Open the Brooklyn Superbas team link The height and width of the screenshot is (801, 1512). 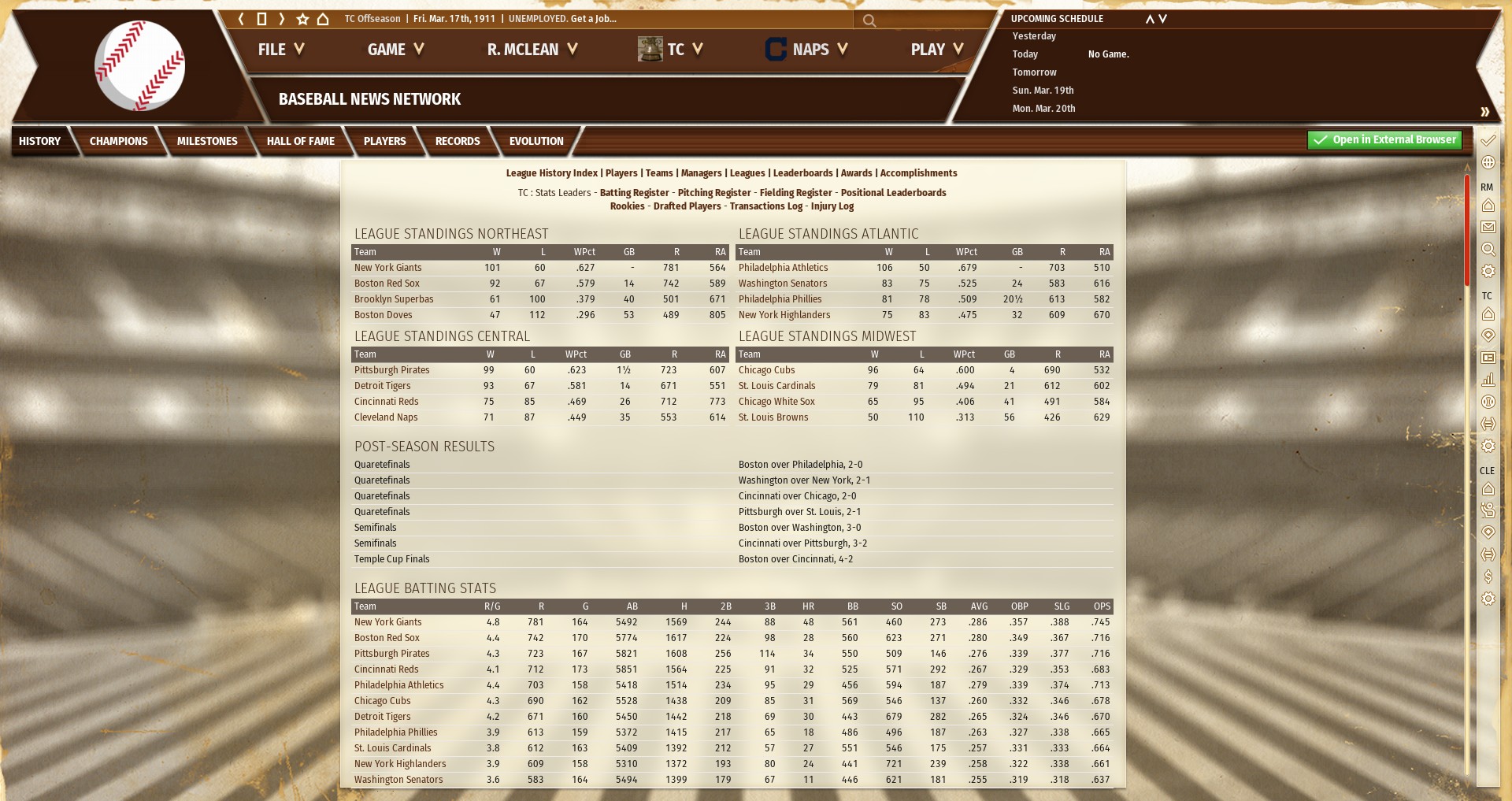(394, 299)
